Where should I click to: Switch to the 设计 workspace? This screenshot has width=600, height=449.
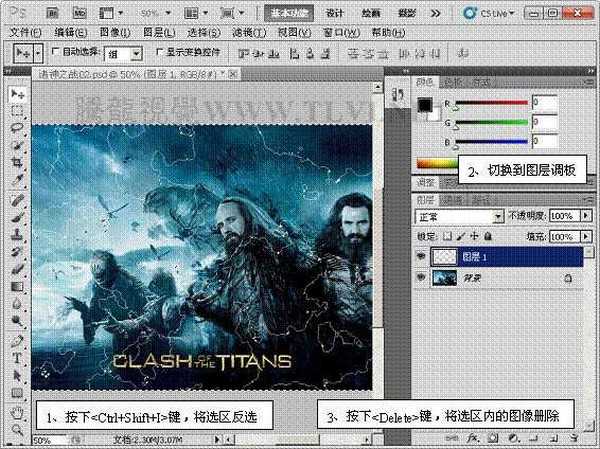(335, 13)
